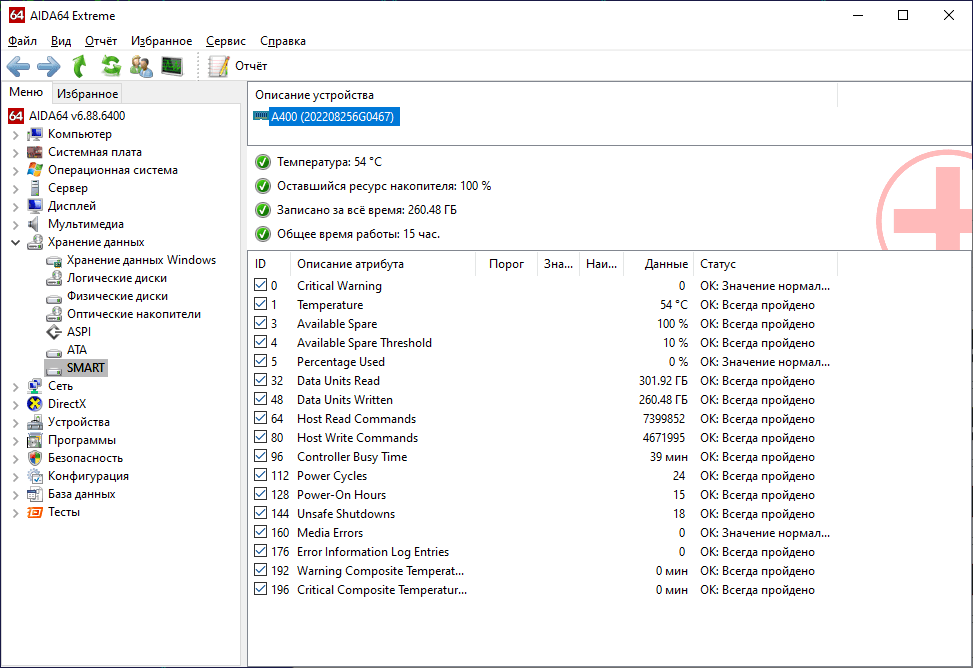Open the Файл menu

[22, 41]
